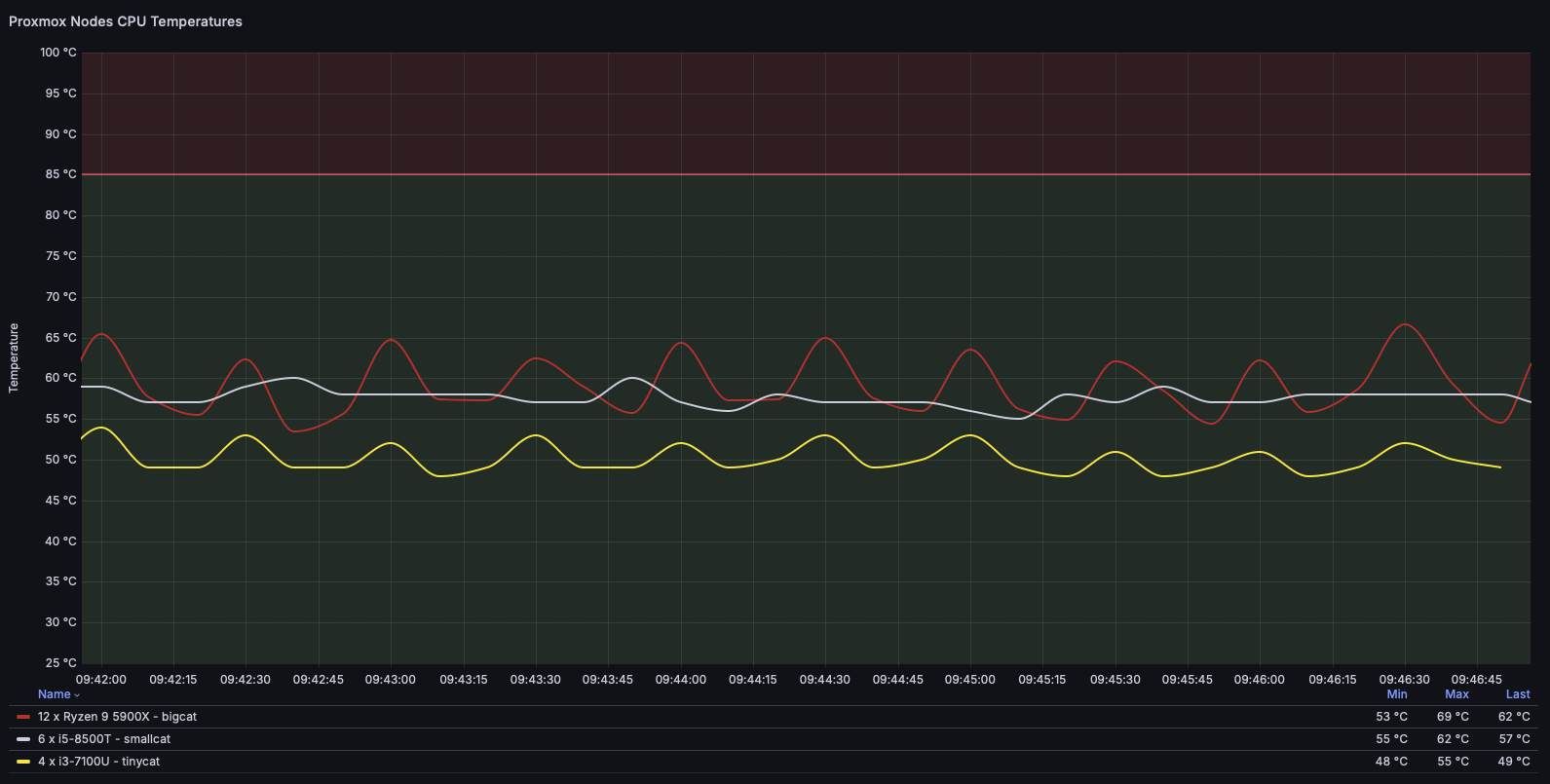1550x784 pixels.
Task: Click bigcat last value 62 °C
Action: point(1514,717)
